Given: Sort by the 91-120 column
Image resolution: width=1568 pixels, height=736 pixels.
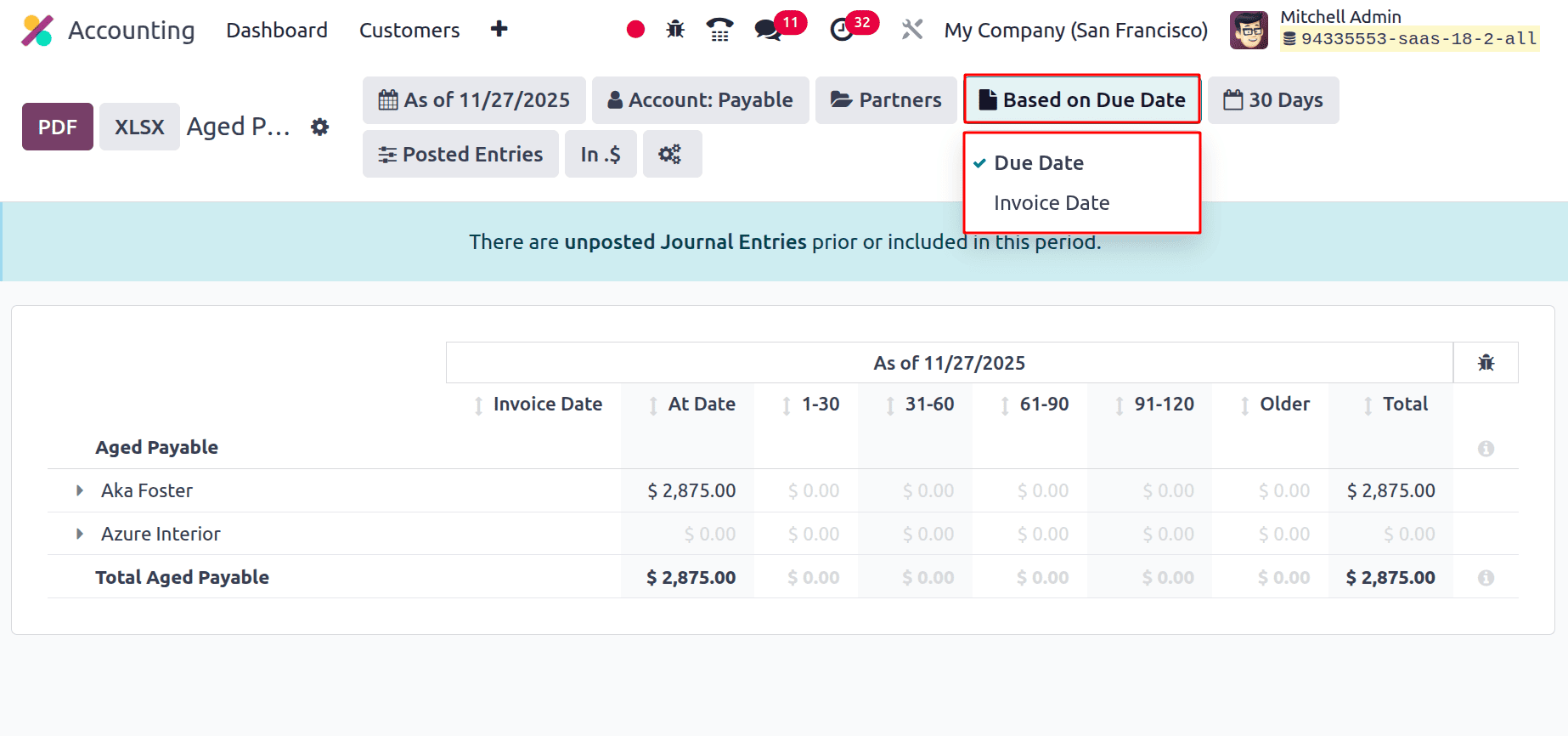Looking at the screenshot, I should pyautogui.click(x=1120, y=405).
